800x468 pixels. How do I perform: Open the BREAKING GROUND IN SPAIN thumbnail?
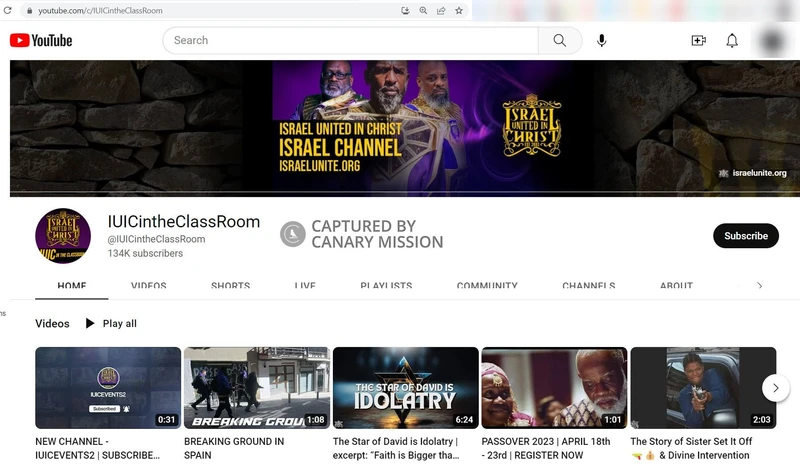257,388
